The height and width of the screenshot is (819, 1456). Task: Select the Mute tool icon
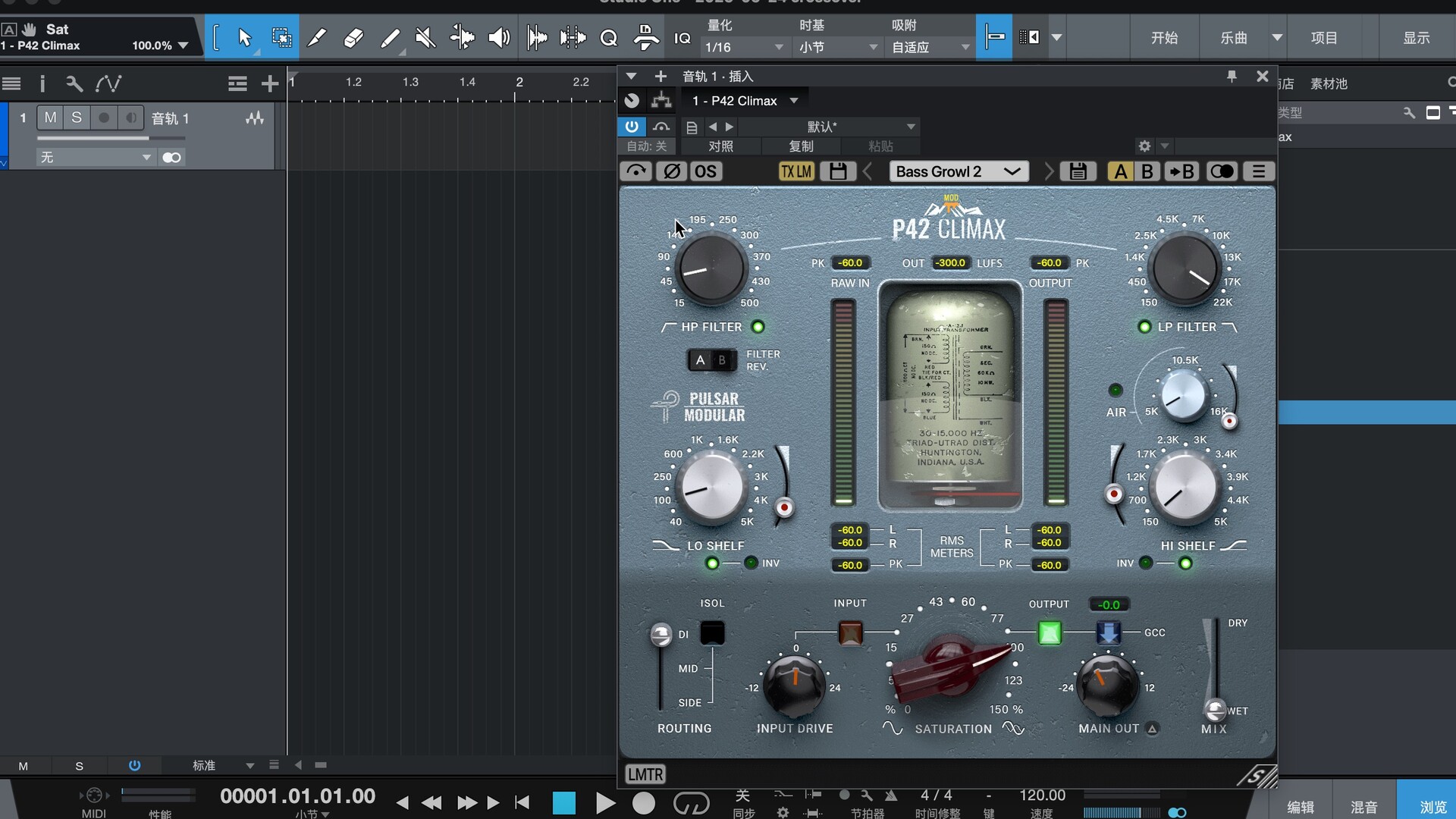pos(425,37)
